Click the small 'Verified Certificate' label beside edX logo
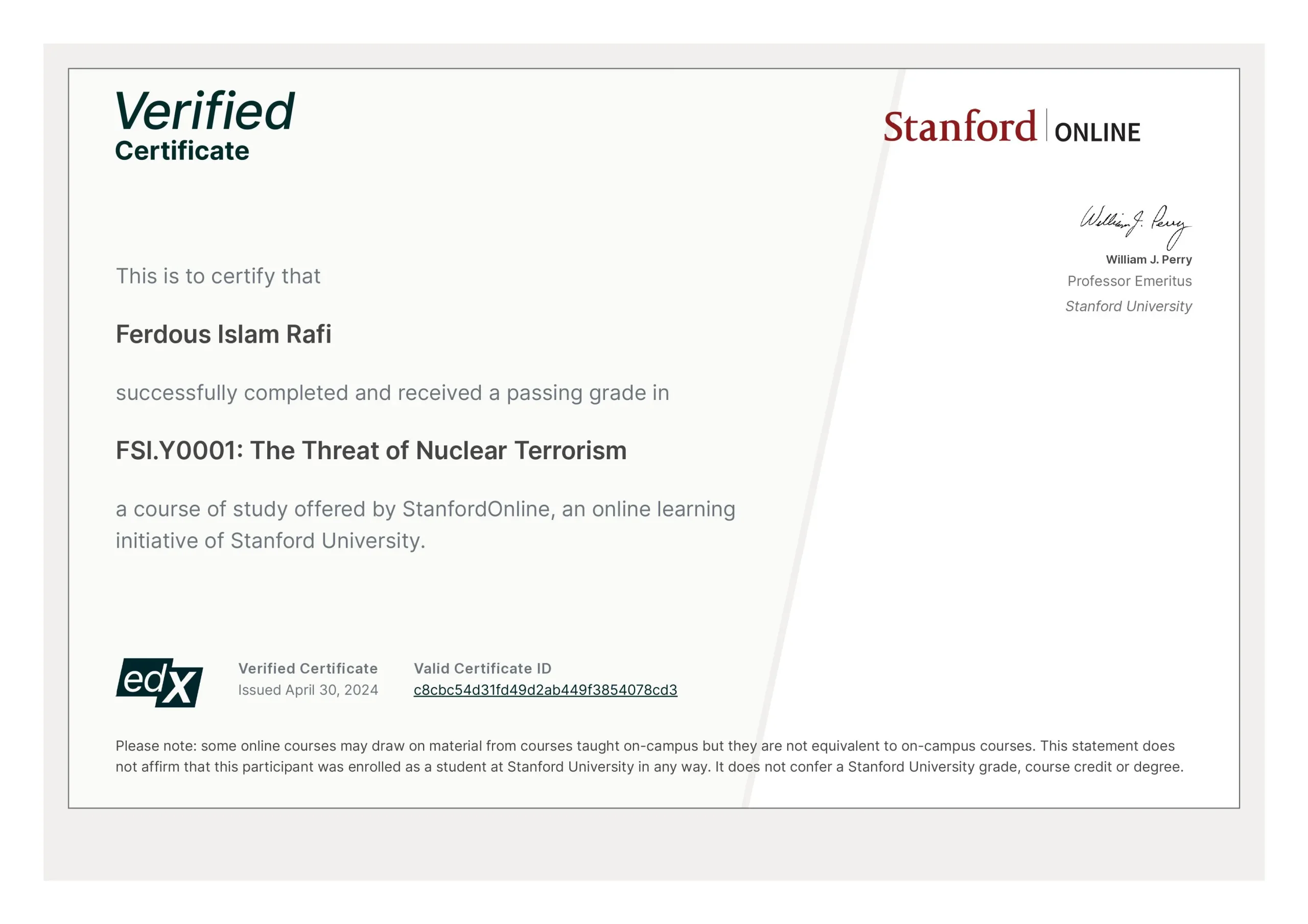This screenshot has height=924, width=1308. point(308,668)
